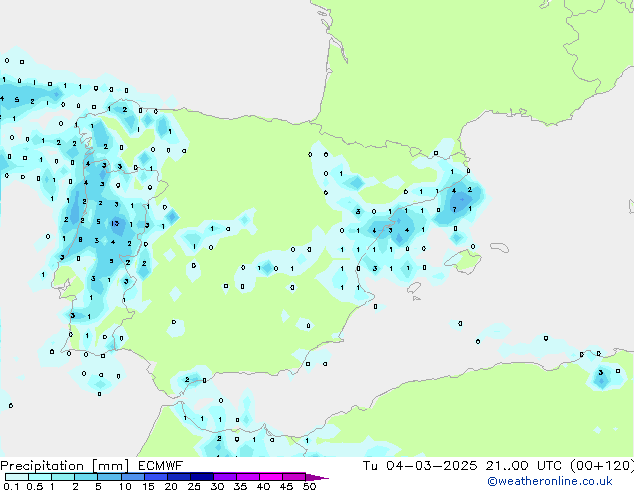Viewport: 634px width, 490px height.
Task: Pick the 20–25 mm legend color swatch
Action: tap(179, 477)
